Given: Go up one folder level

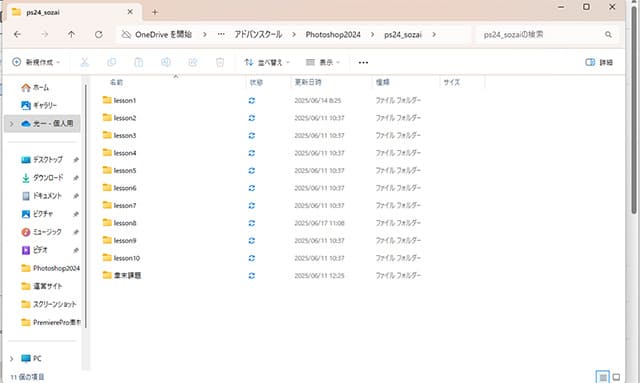Looking at the screenshot, I should point(71,35).
